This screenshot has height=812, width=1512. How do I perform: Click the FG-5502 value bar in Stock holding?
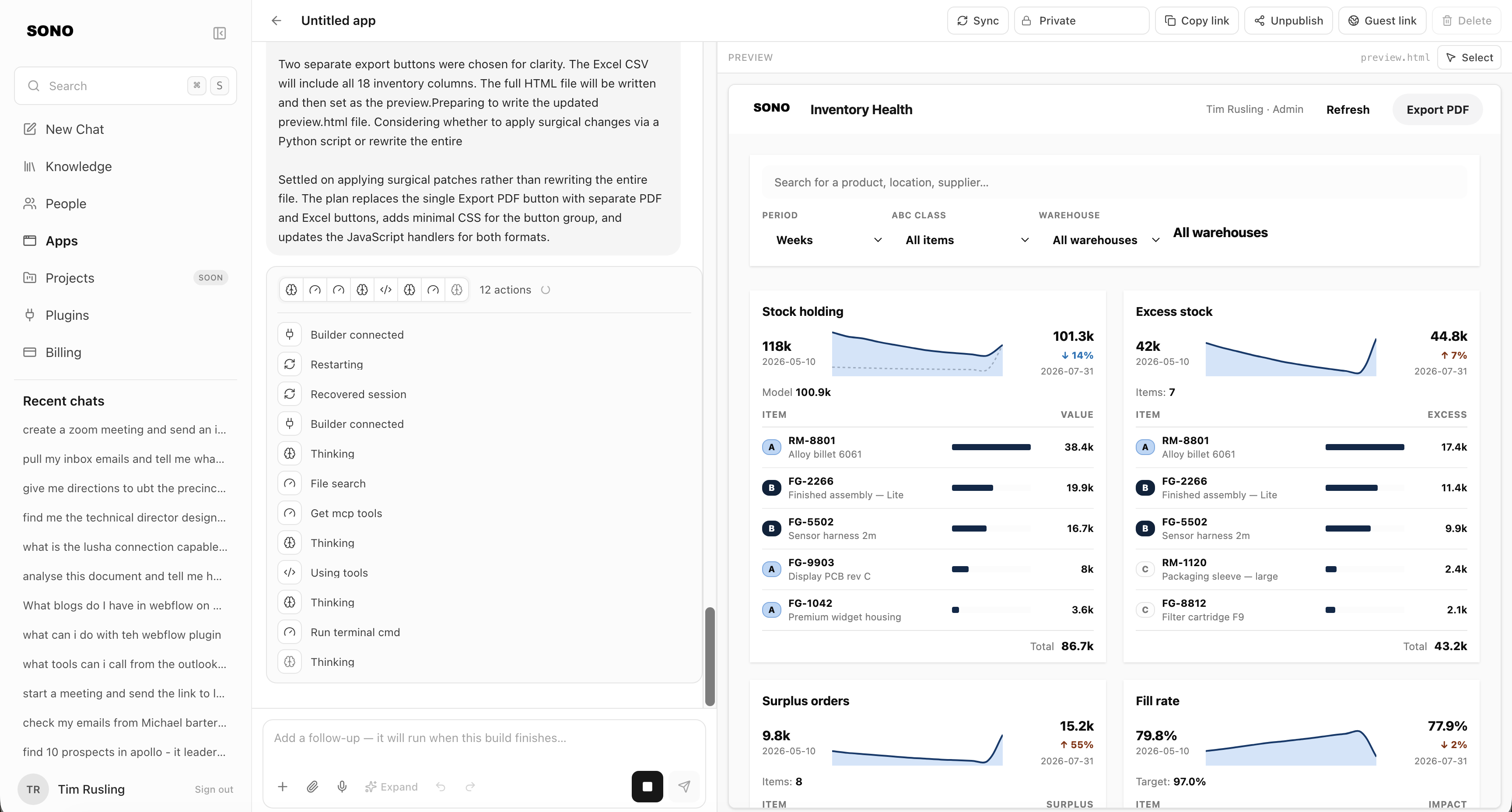[969, 528]
